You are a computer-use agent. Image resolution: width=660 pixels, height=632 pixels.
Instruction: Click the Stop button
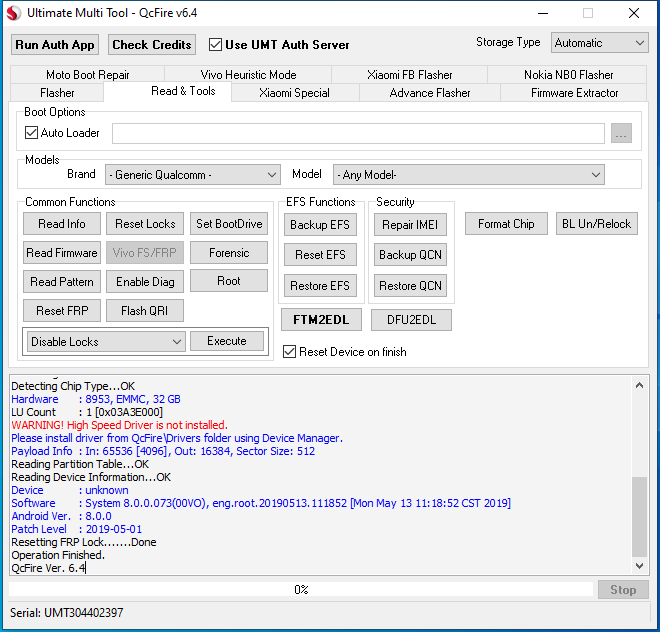coord(623,589)
